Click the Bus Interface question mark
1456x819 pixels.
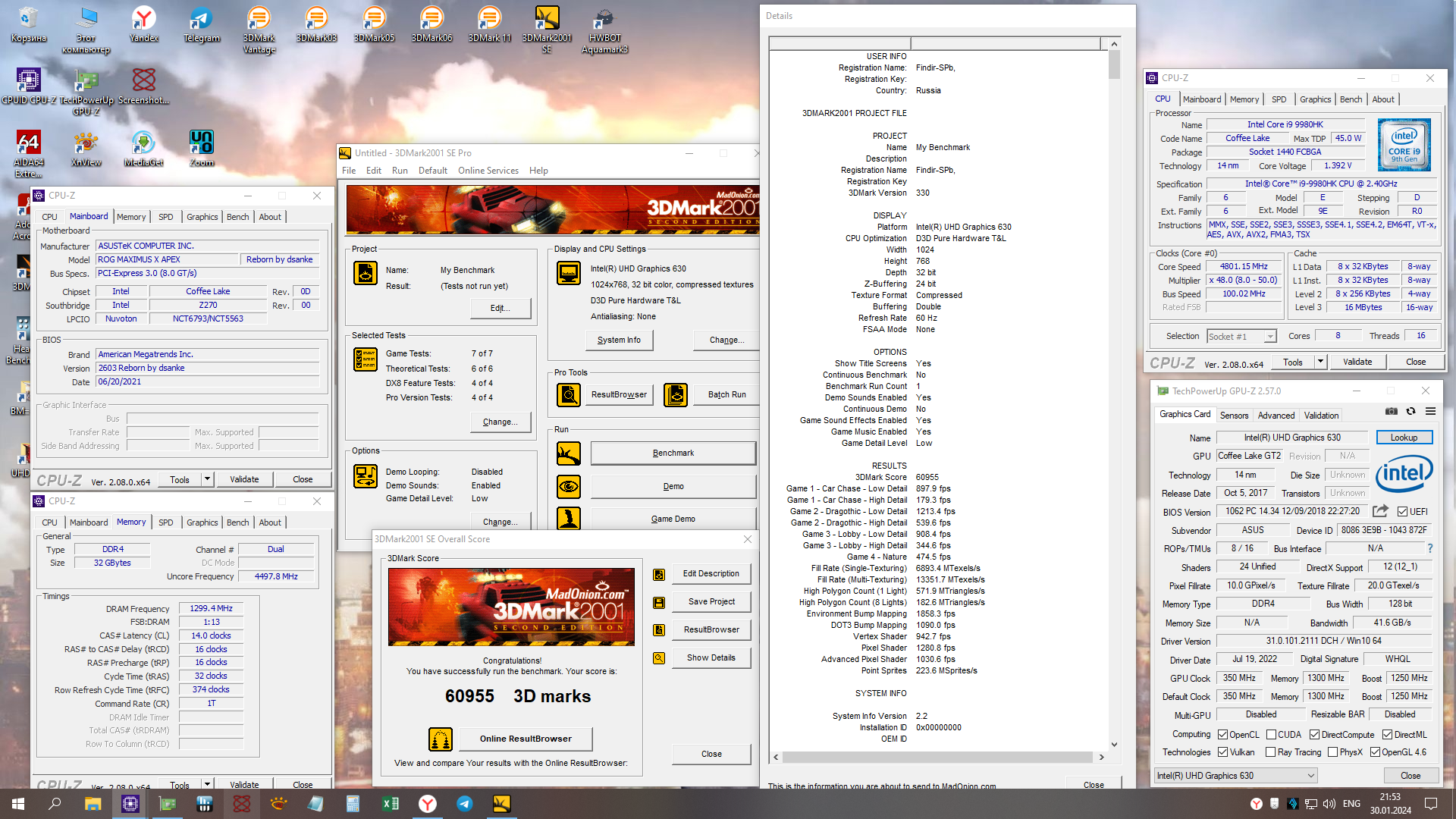point(1430,548)
